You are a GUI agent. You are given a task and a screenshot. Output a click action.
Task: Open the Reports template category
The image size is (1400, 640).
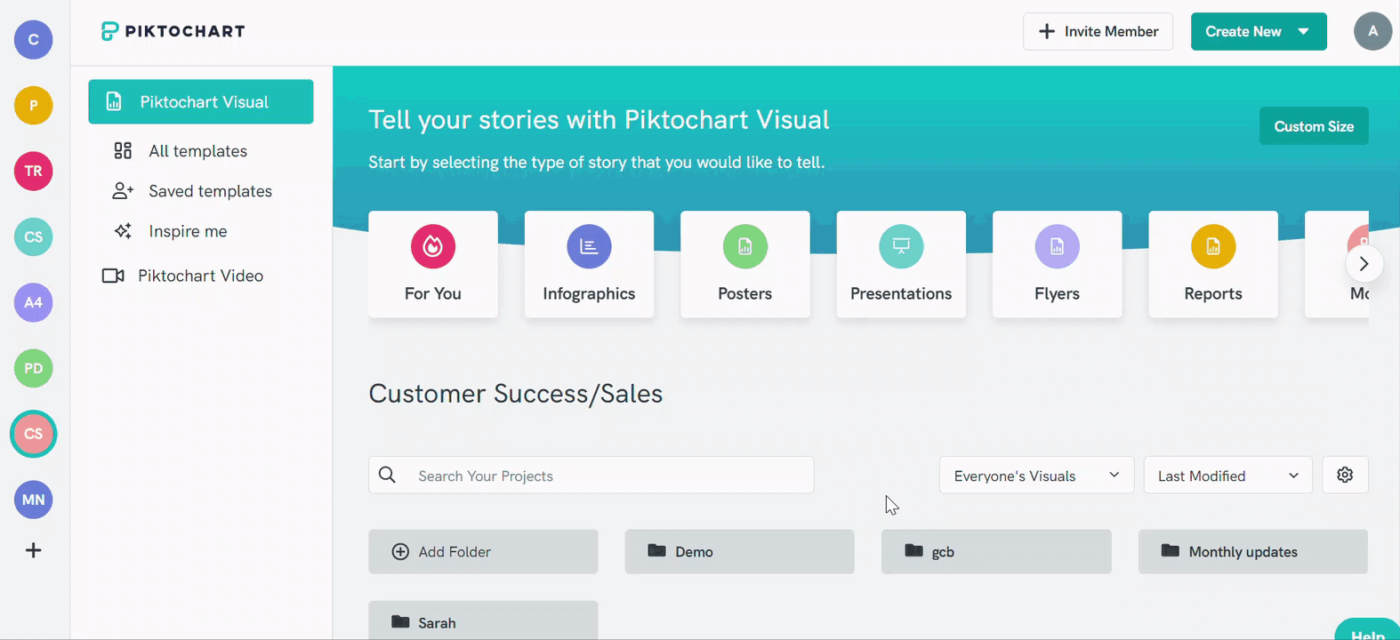(1213, 264)
